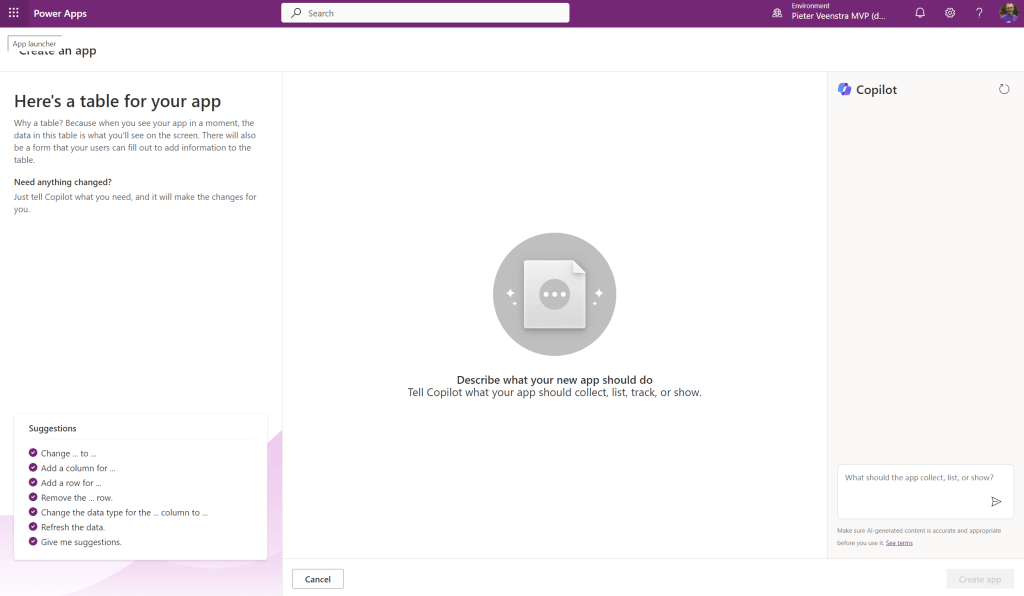The width and height of the screenshot is (1024, 596).
Task: Click the 'Need anything changed?' heading
Action: pos(63,182)
